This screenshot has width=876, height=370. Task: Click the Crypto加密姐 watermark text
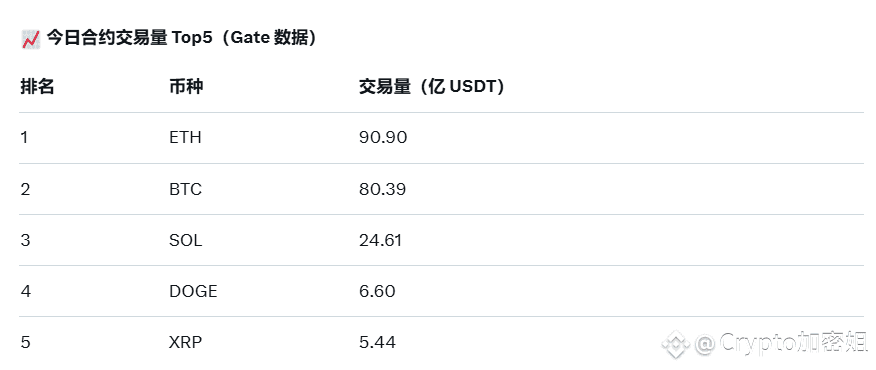click(782, 343)
